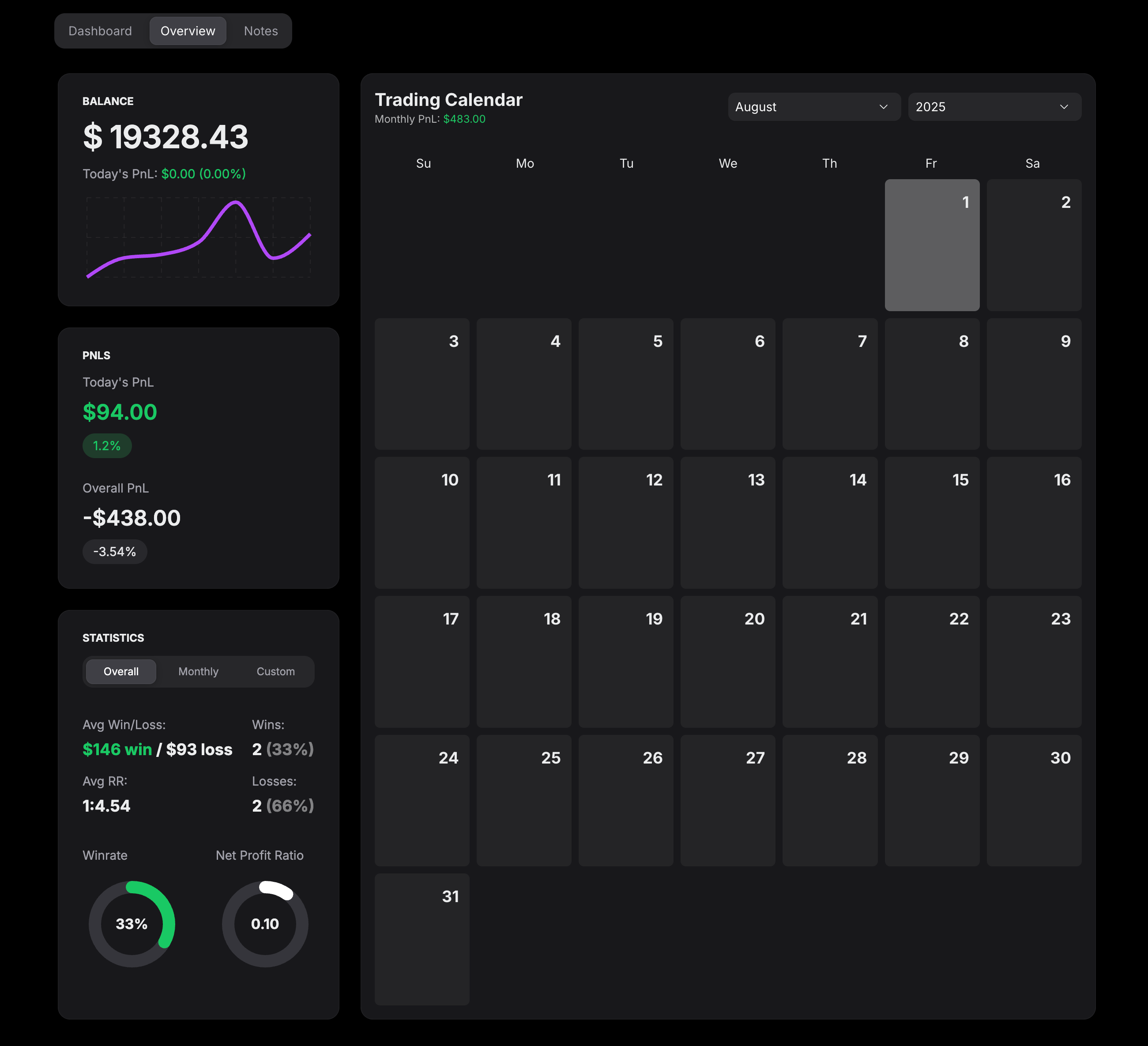Pick August 11 cell
Screen dimensions: 1148x1046
524,523
